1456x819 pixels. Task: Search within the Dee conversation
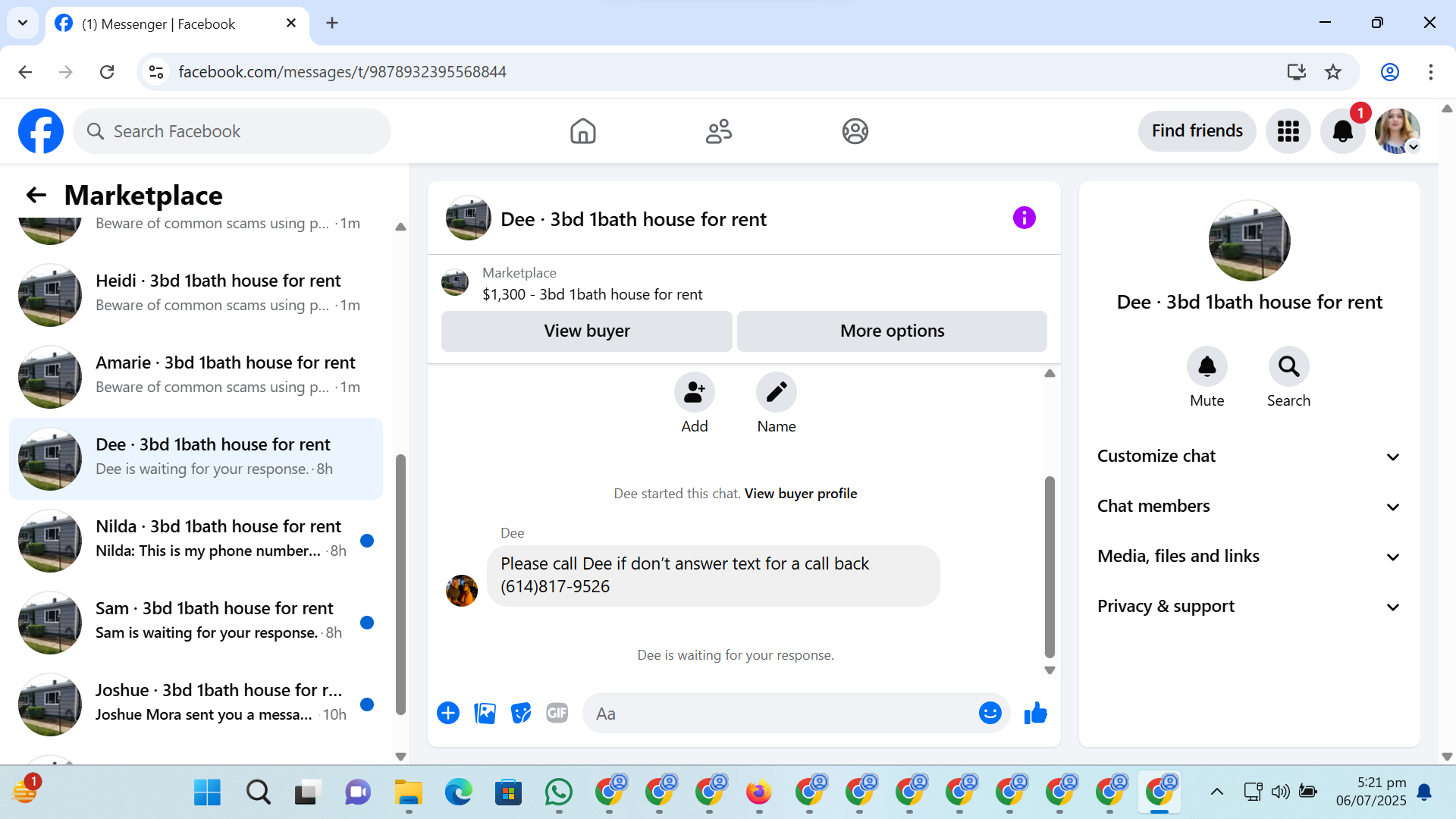tap(1288, 367)
